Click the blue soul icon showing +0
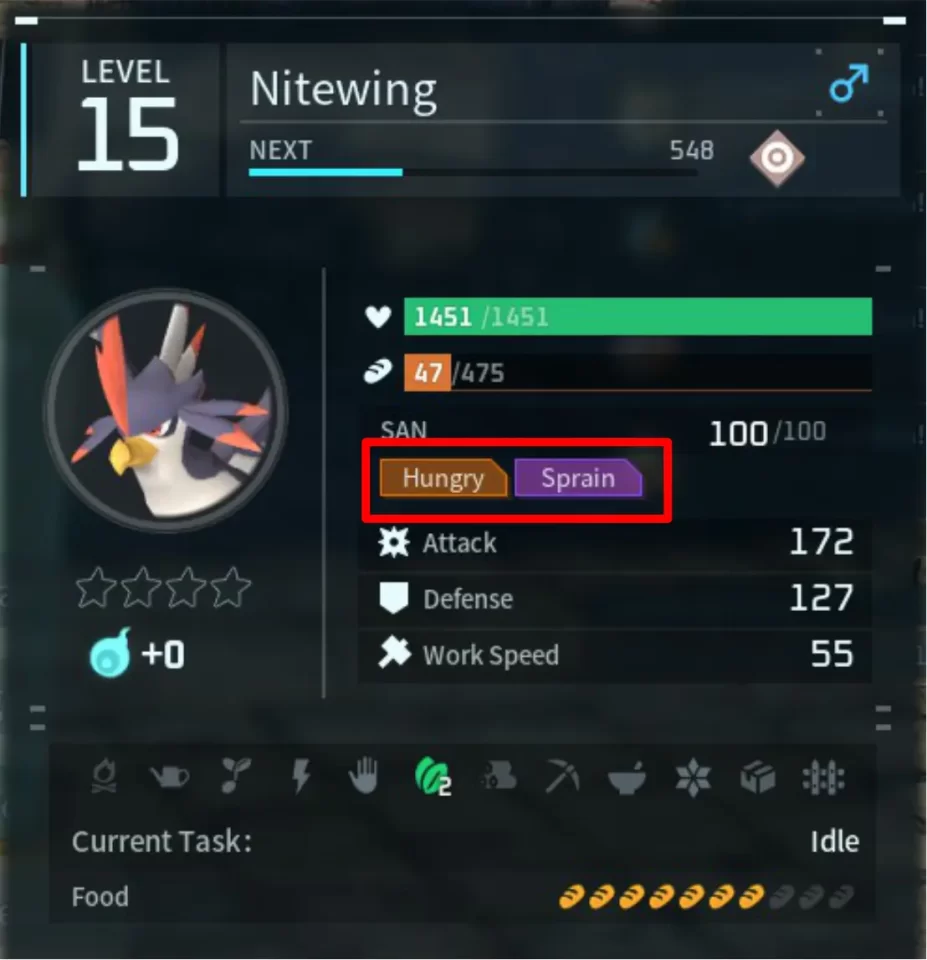927x960 pixels. (110, 653)
